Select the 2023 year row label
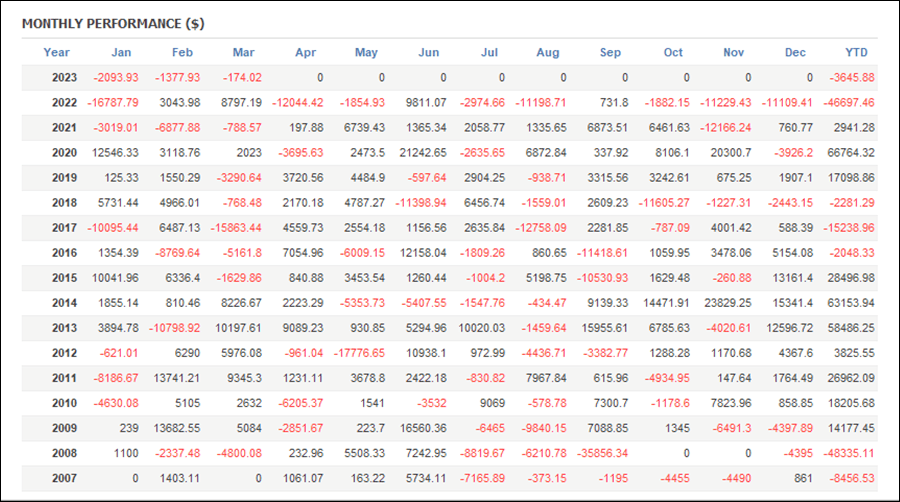This screenshot has height=502, width=900. (x=64, y=77)
